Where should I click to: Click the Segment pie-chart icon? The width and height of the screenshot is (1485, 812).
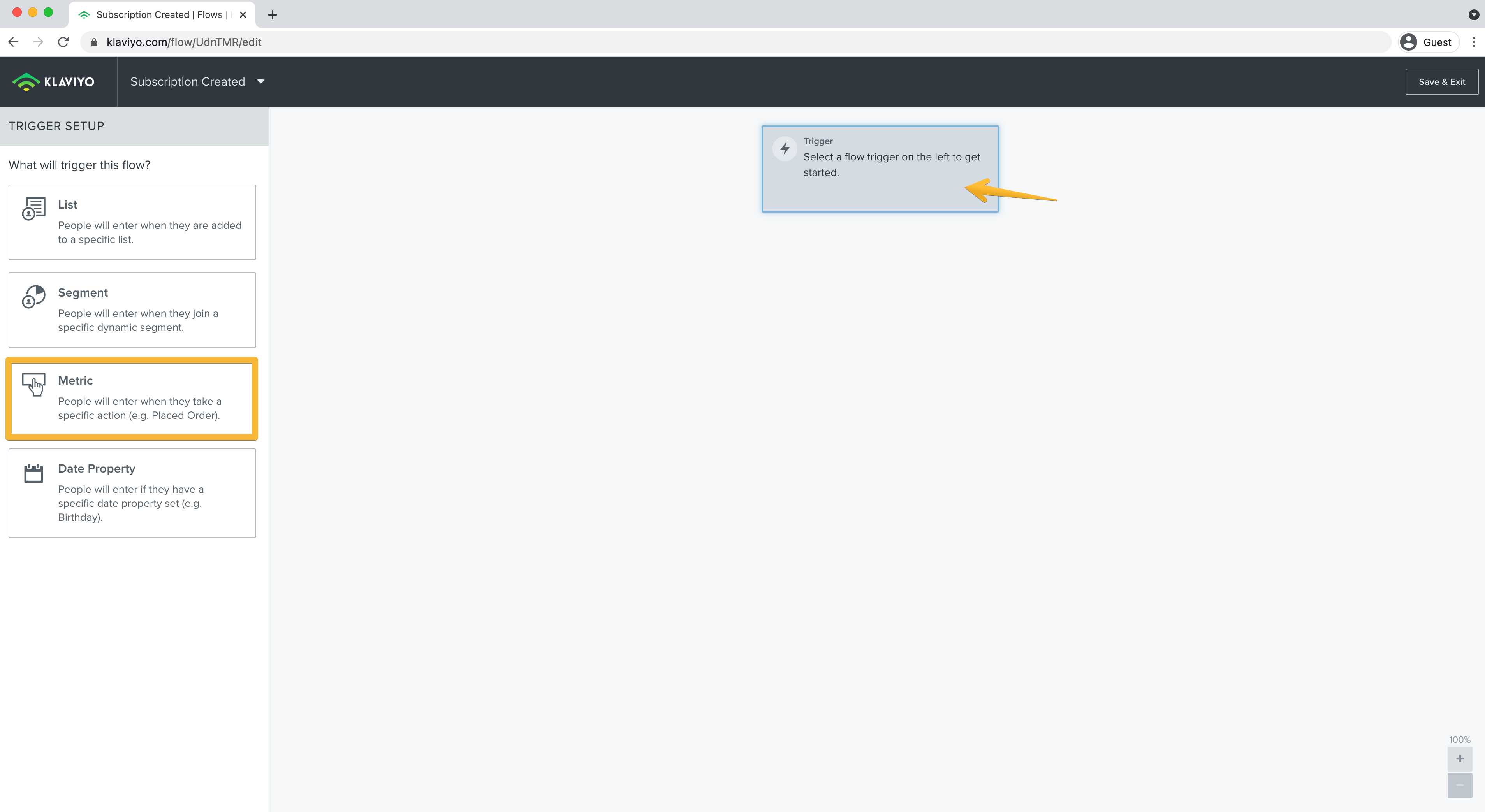click(33, 297)
